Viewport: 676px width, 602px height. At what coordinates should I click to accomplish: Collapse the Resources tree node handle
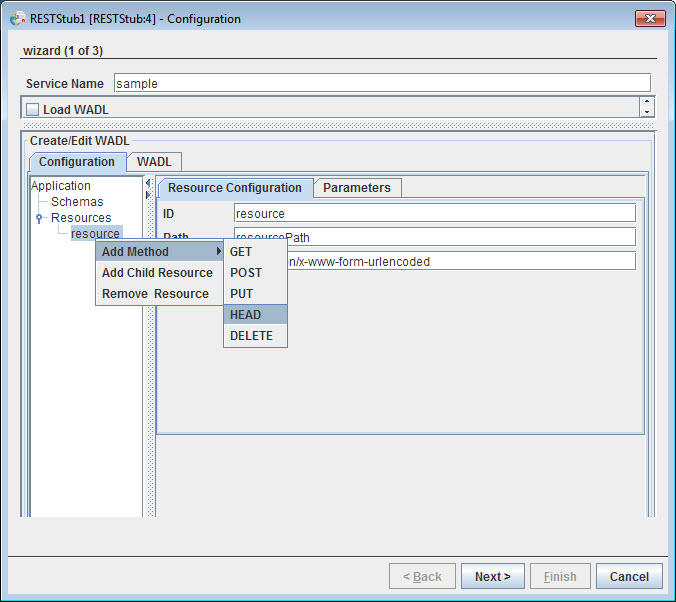point(39,218)
